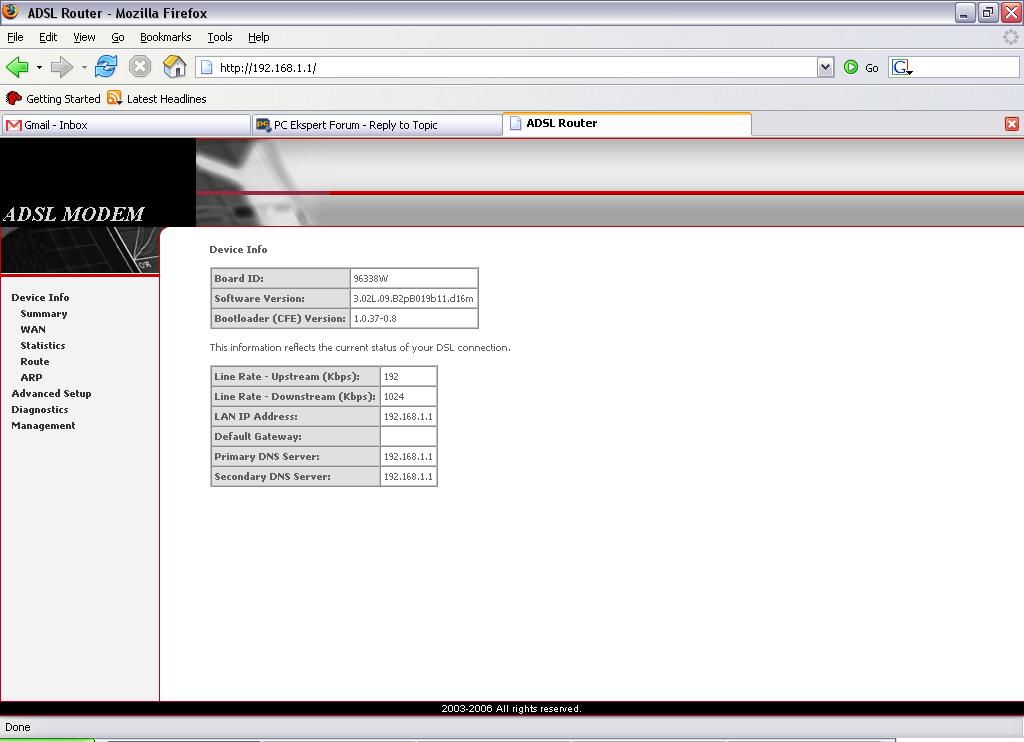Close the current tab with red X
This screenshot has width=1024, height=742.
(x=1011, y=124)
